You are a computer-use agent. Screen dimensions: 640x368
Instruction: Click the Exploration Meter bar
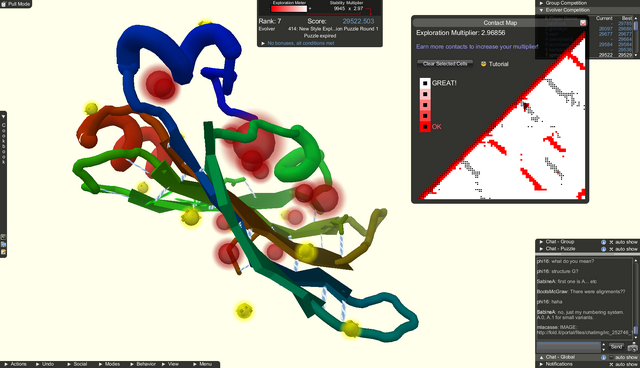point(289,9)
